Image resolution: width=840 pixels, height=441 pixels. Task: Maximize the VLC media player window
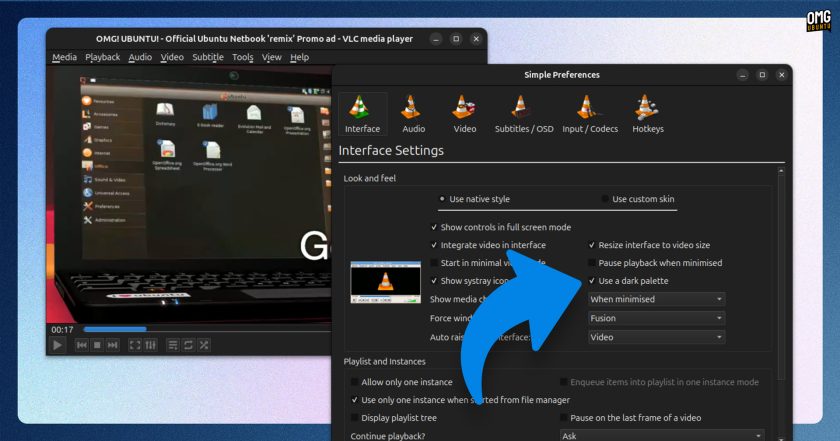click(456, 39)
